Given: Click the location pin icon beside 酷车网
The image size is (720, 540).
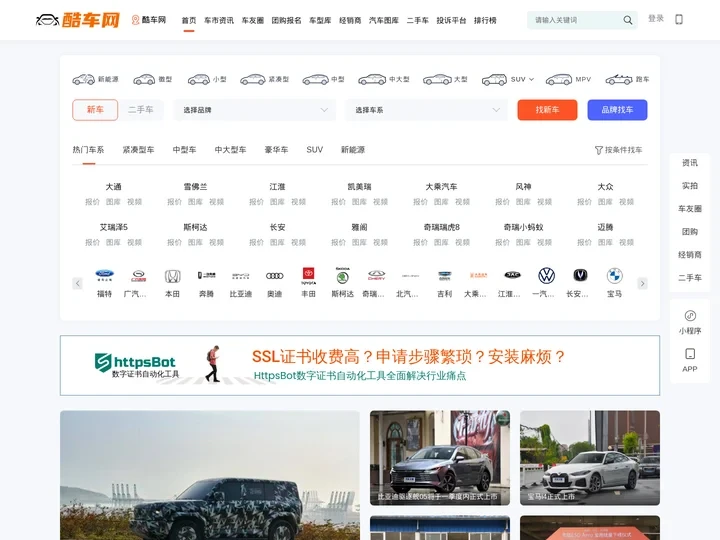Looking at the screenshot, I should click(135, 20).
